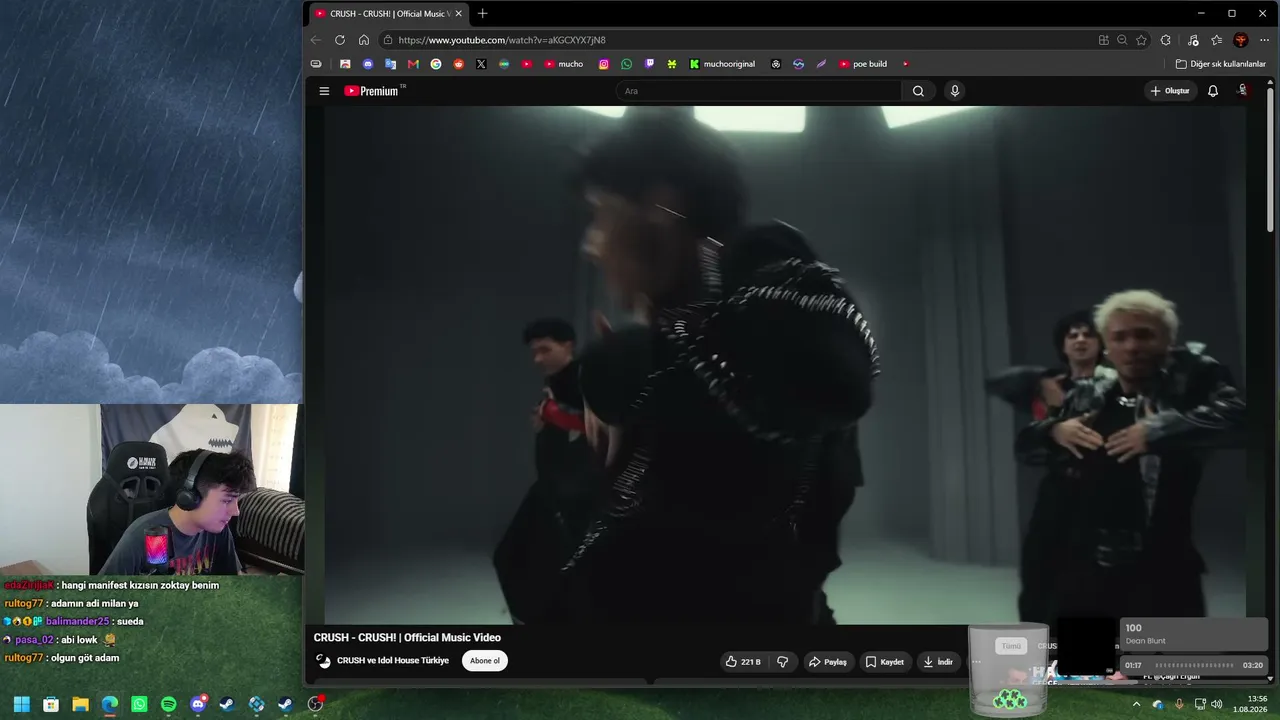
Task: Open the Instagram bookmark
Action: coord(604,64)
